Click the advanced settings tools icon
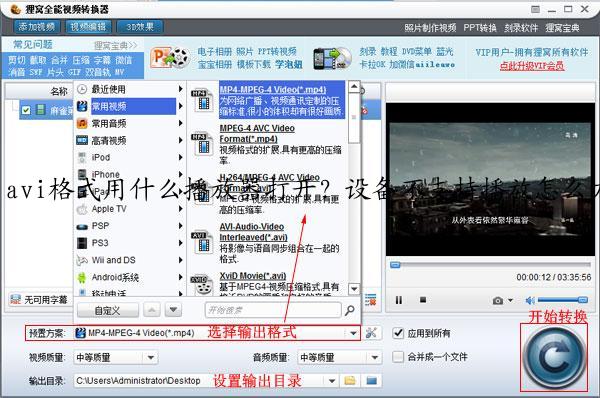 point(371,333)
